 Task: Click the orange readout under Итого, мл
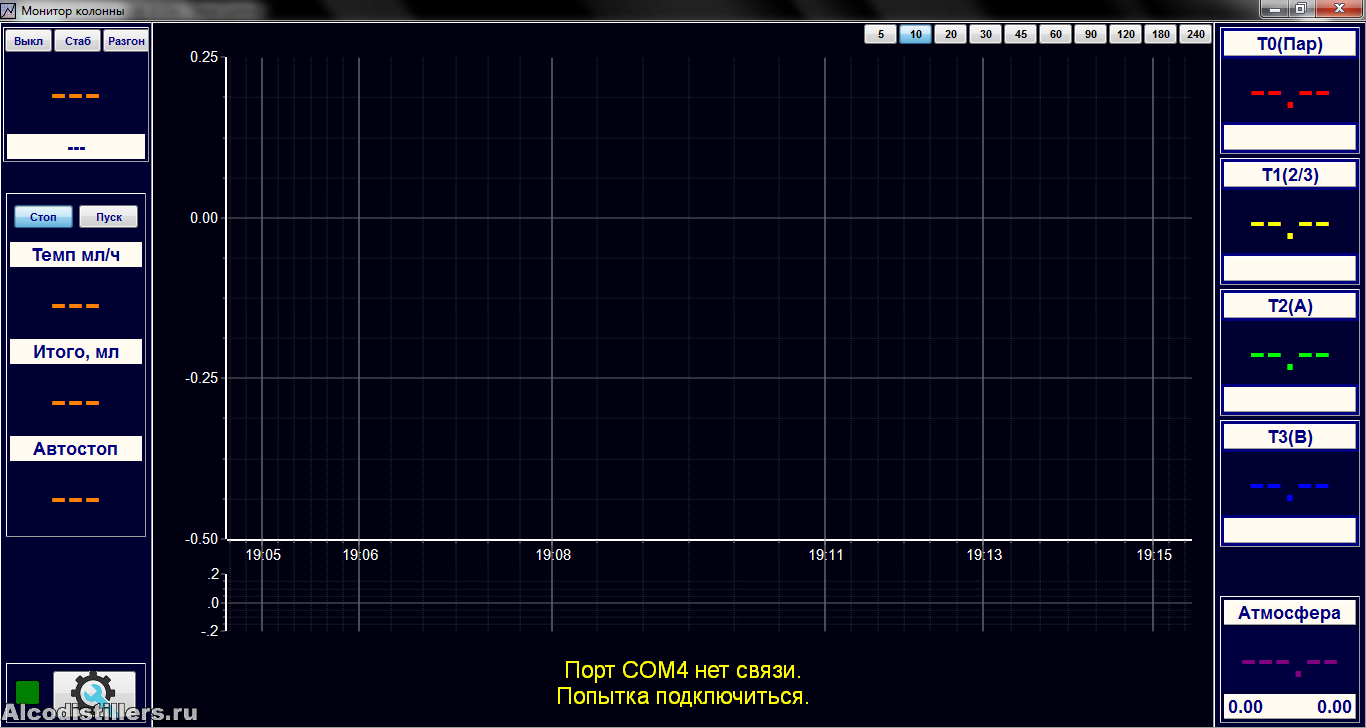click(x=76, y=403)
